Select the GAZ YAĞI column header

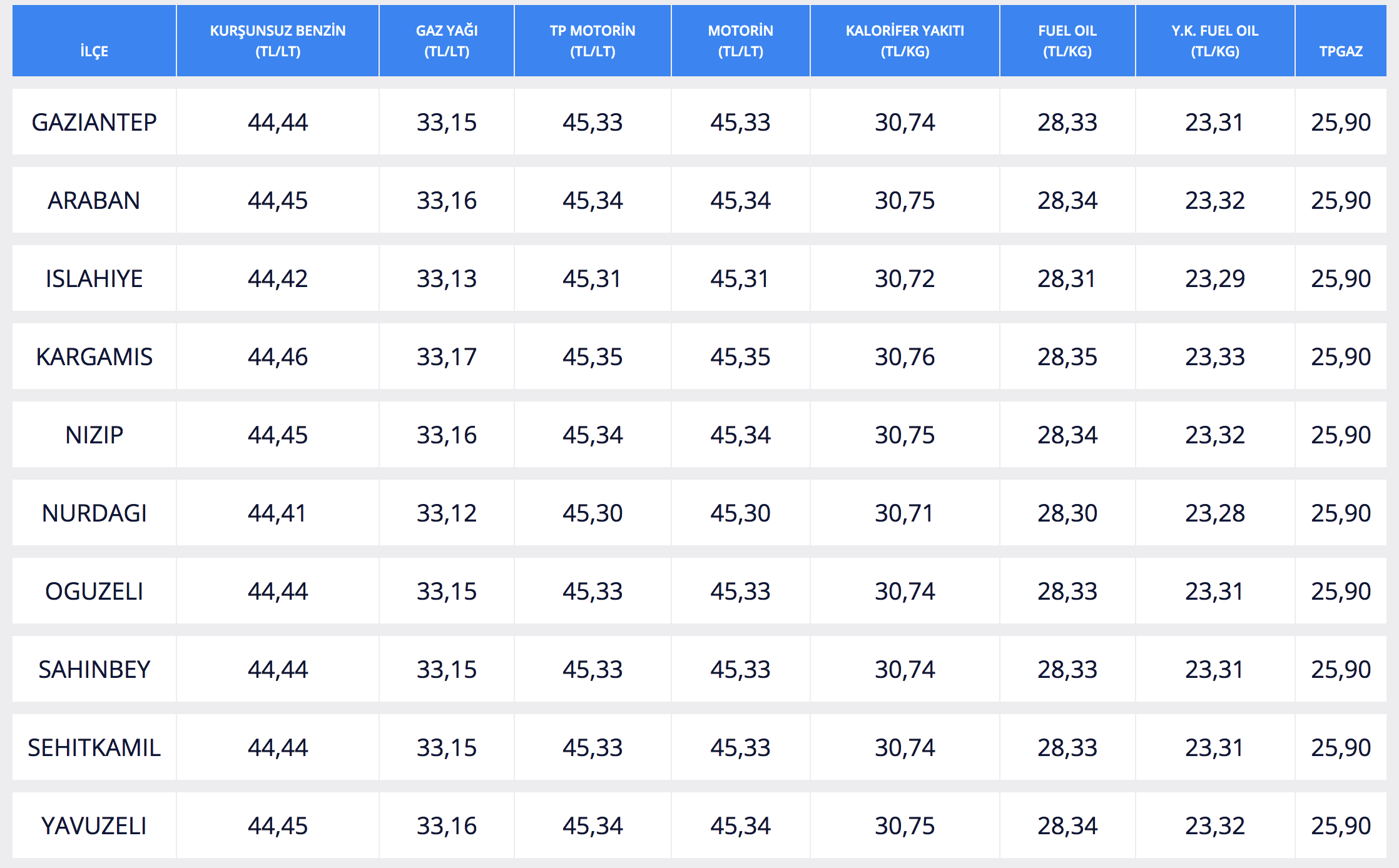click(447, 41)
